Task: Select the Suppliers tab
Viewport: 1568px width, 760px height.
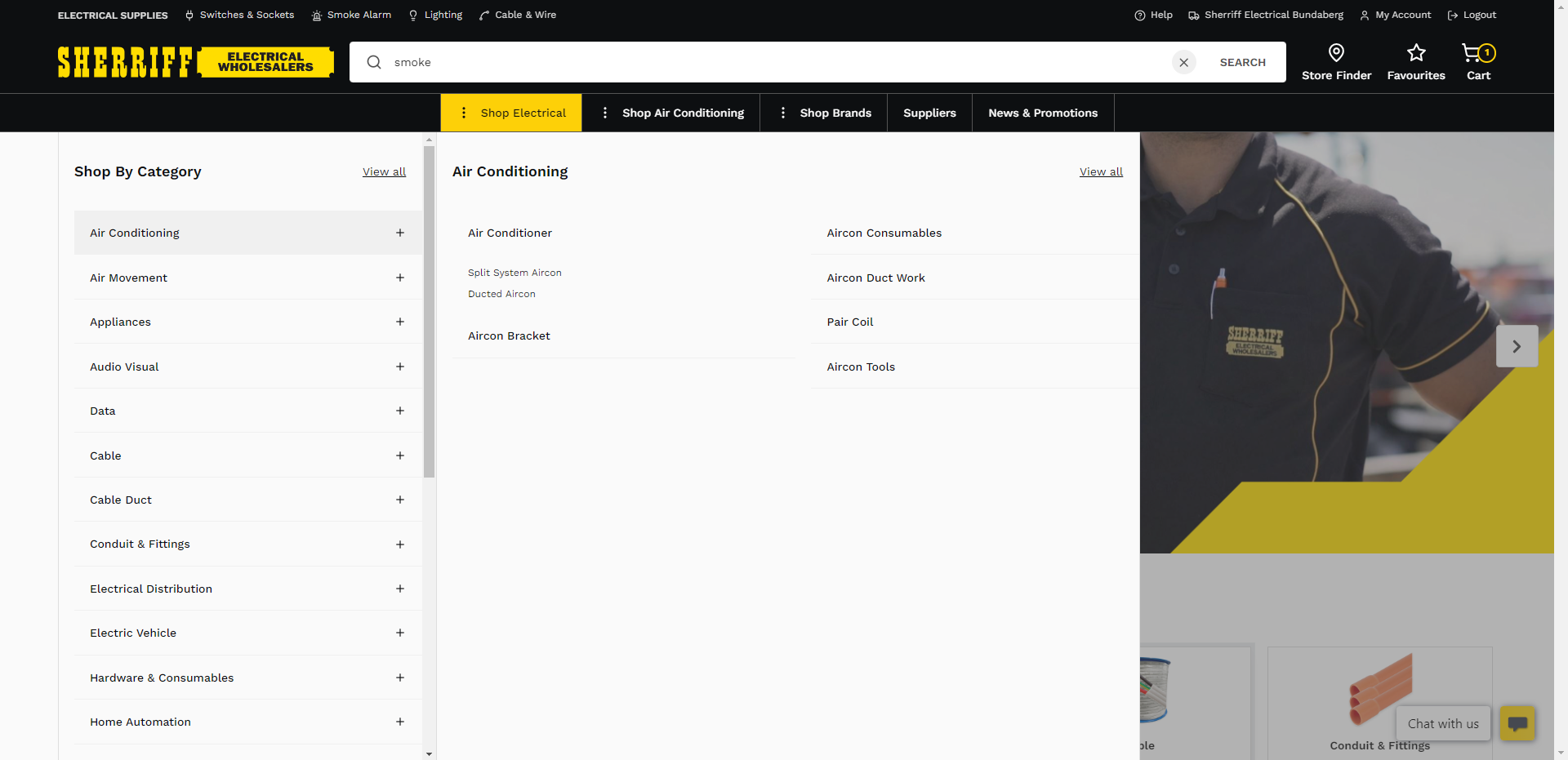Action: pyautogui.click(x=929, y=113)
